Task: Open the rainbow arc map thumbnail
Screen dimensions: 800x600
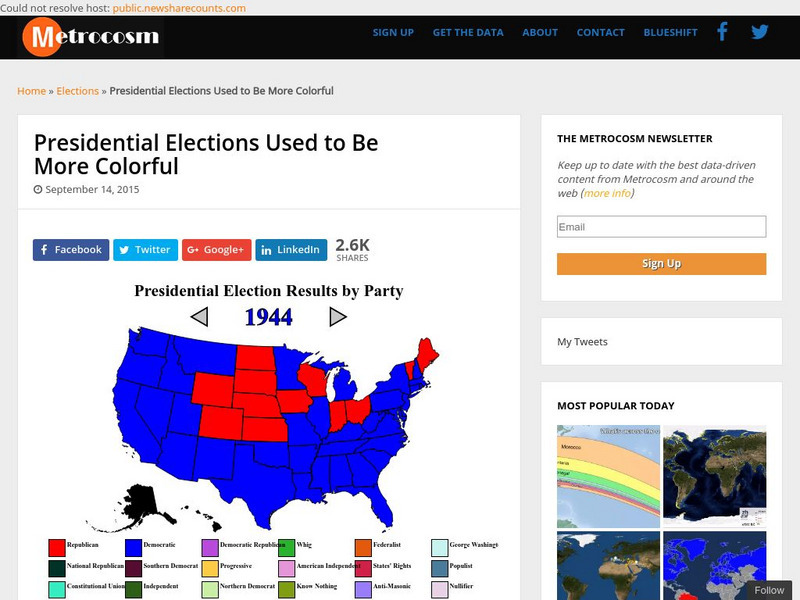Action: coord(608,476)
